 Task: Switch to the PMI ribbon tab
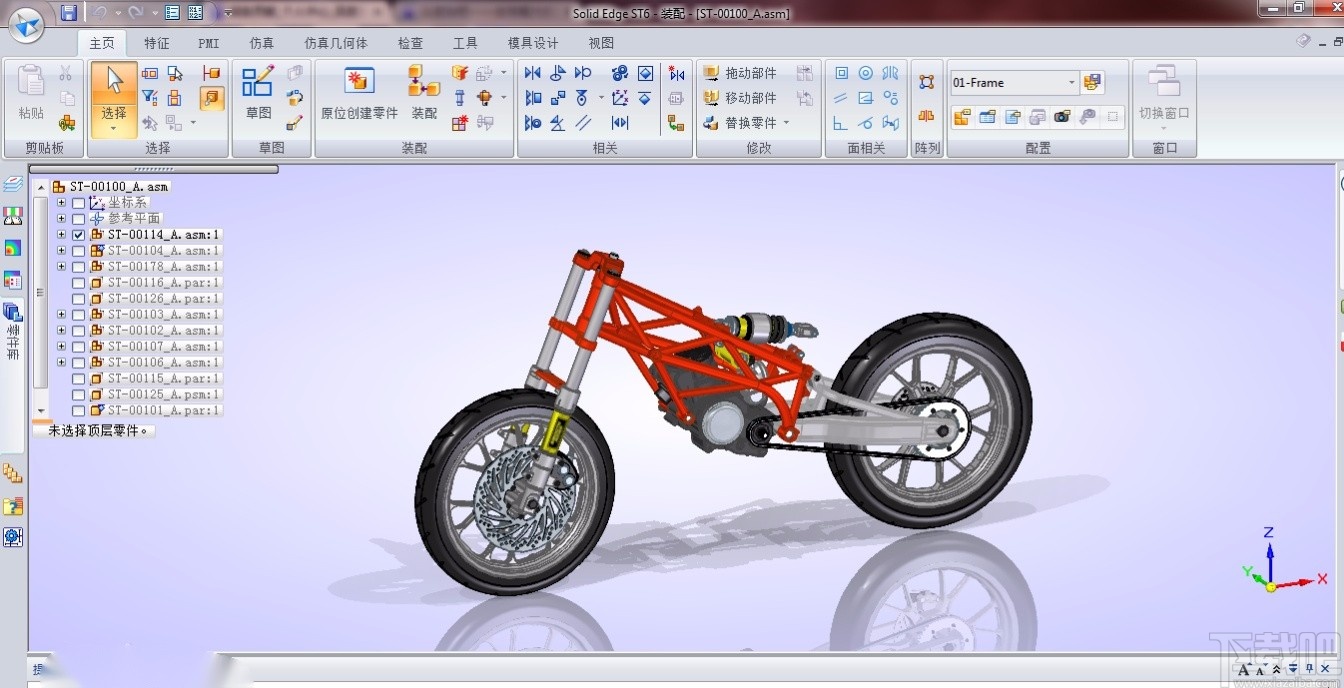coord(208,43)
